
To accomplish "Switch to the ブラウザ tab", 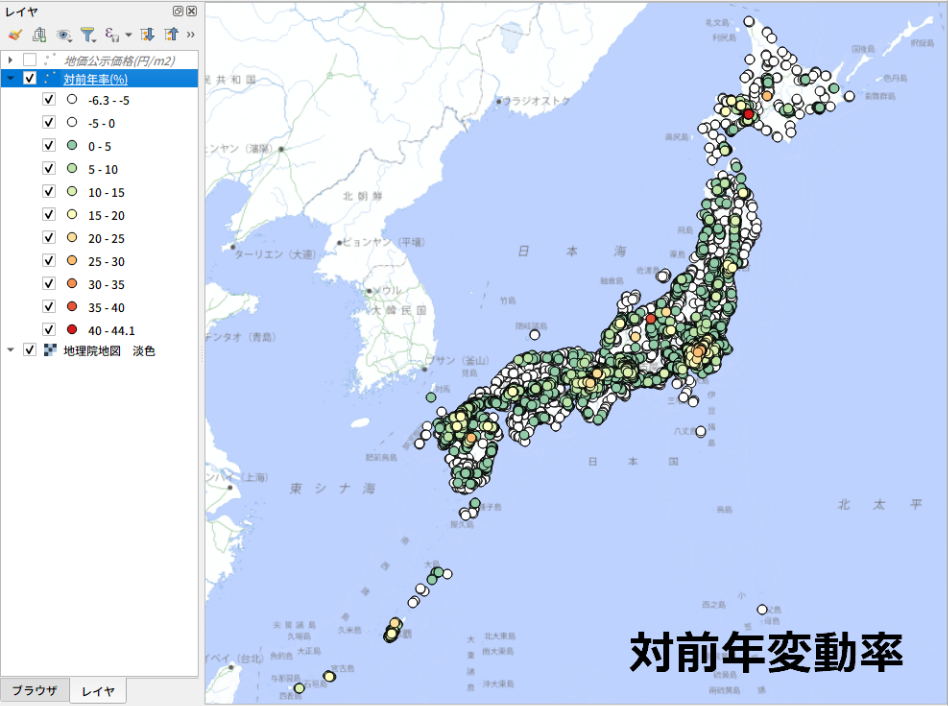I will pos(34,691).
